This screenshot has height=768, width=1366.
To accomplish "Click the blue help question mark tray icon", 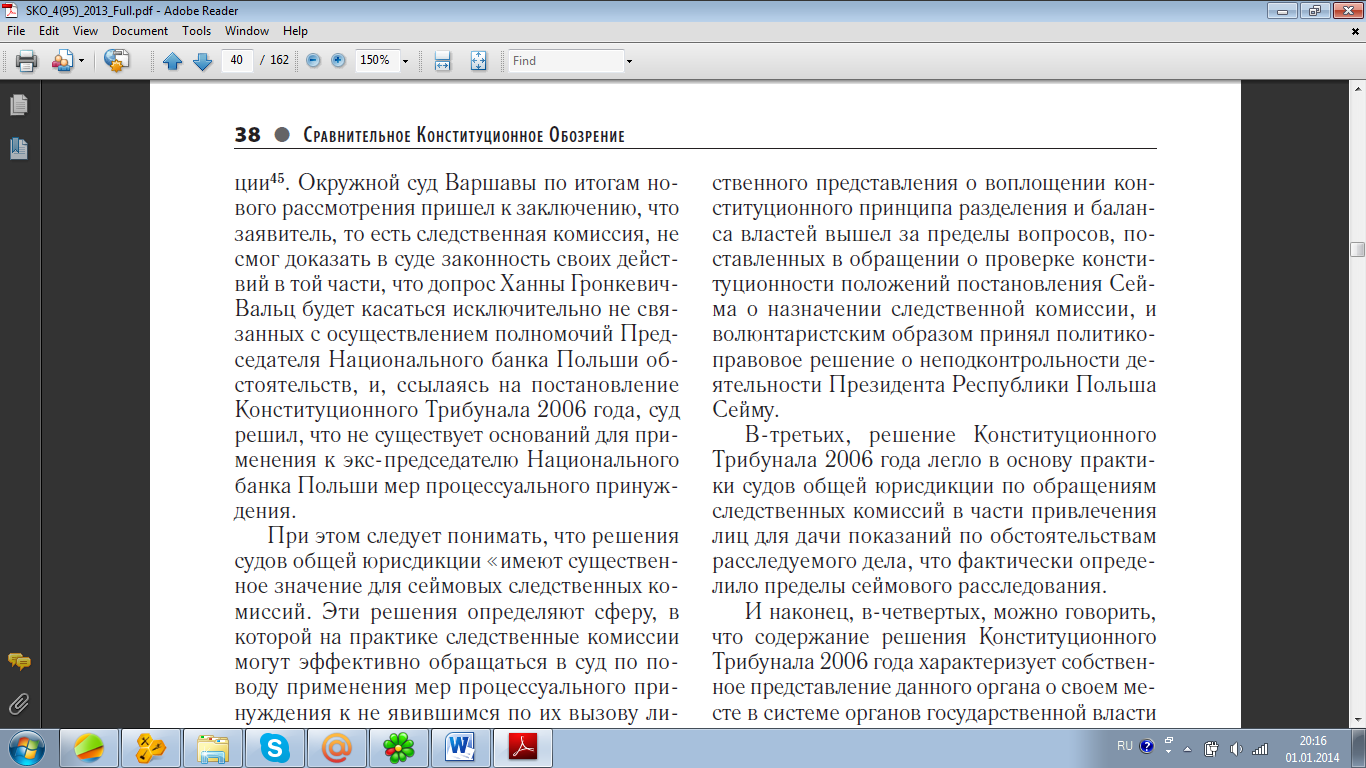I will click(1146, 746).
